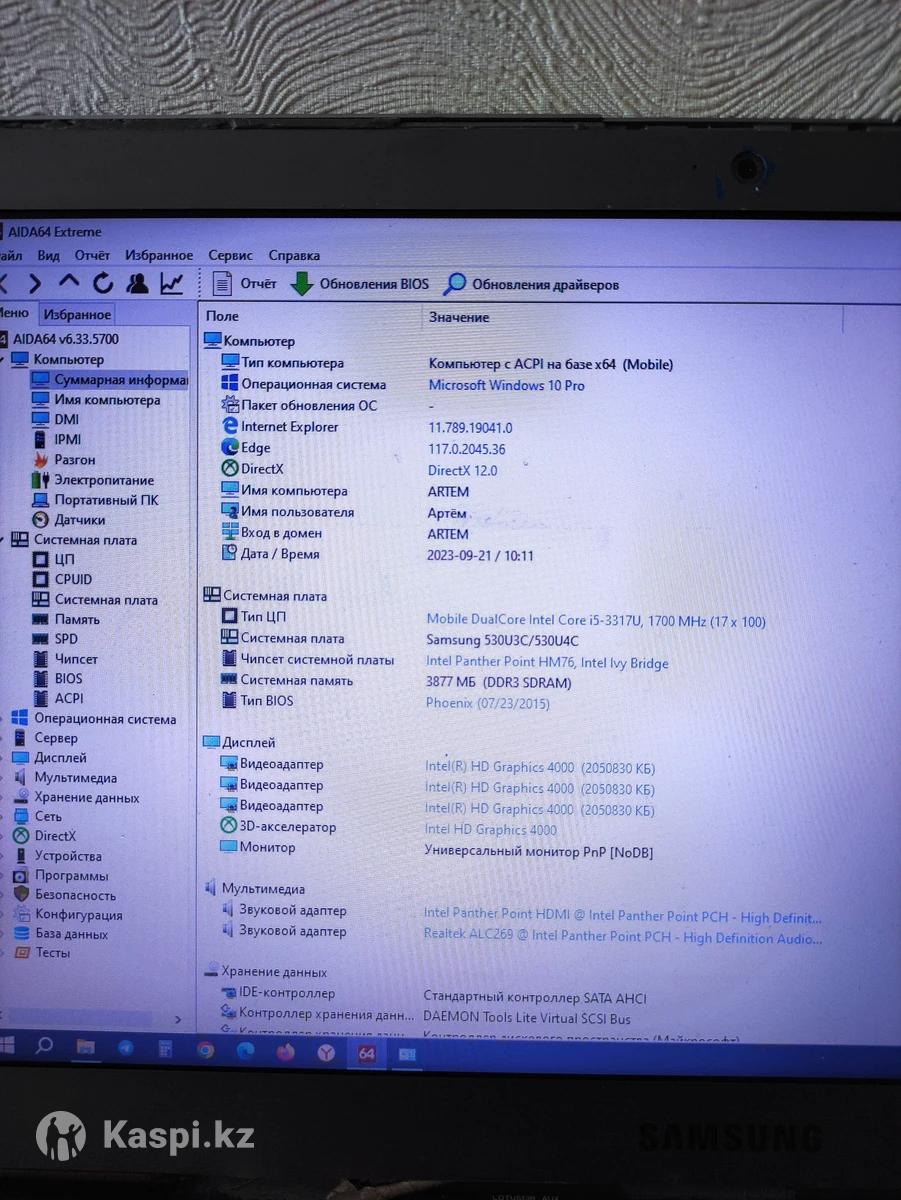This screenshot has width=901, height=1200.
Task: Select BIOS tree item in sidebar
Action: pos(58,679)
